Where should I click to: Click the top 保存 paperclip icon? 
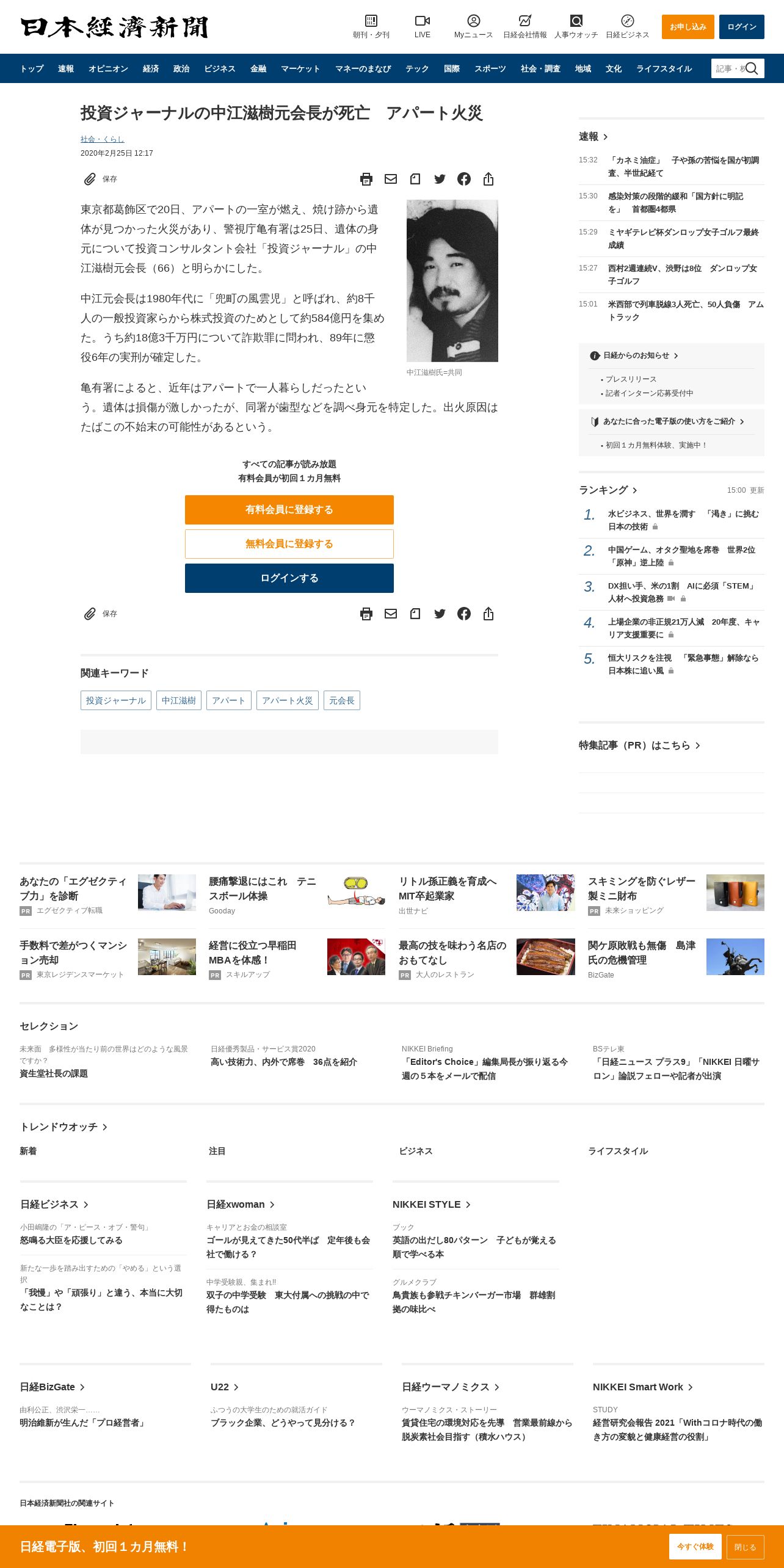90,179
